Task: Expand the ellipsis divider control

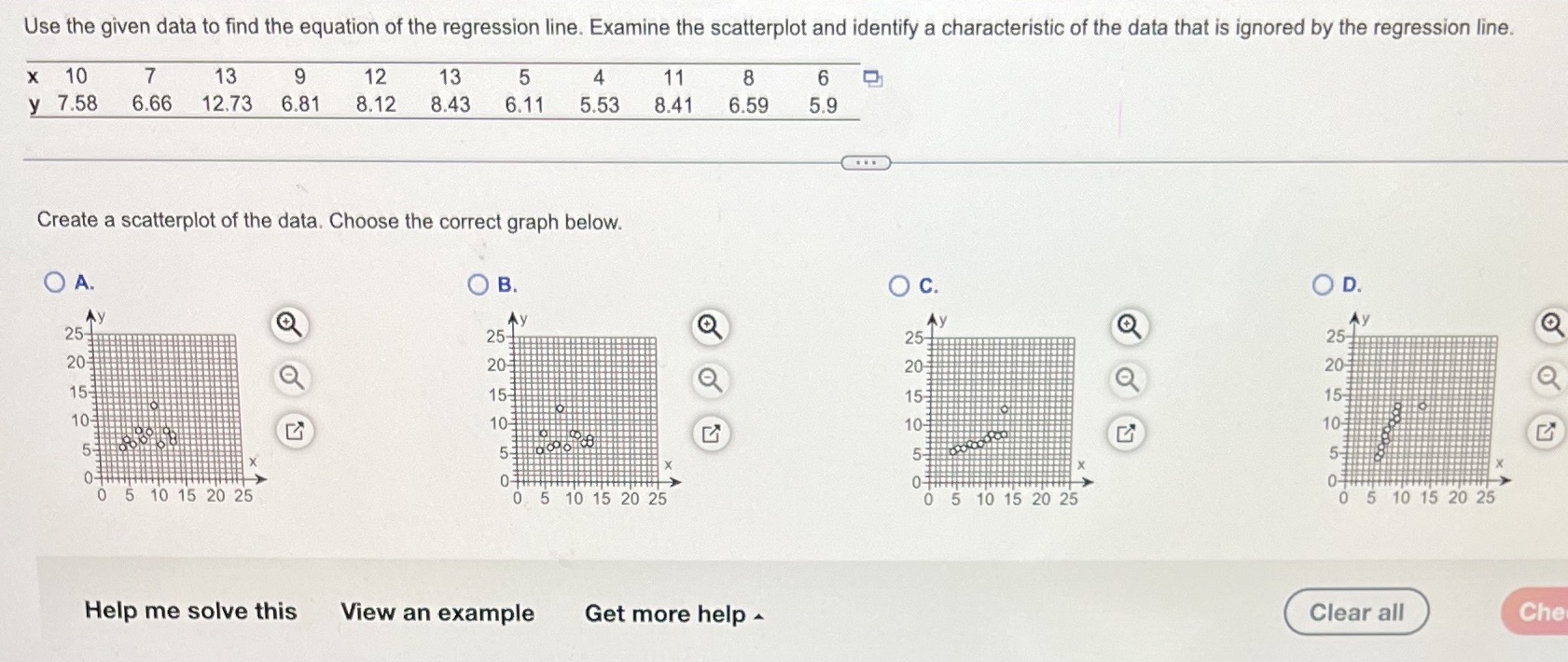Action: [866, 161]
